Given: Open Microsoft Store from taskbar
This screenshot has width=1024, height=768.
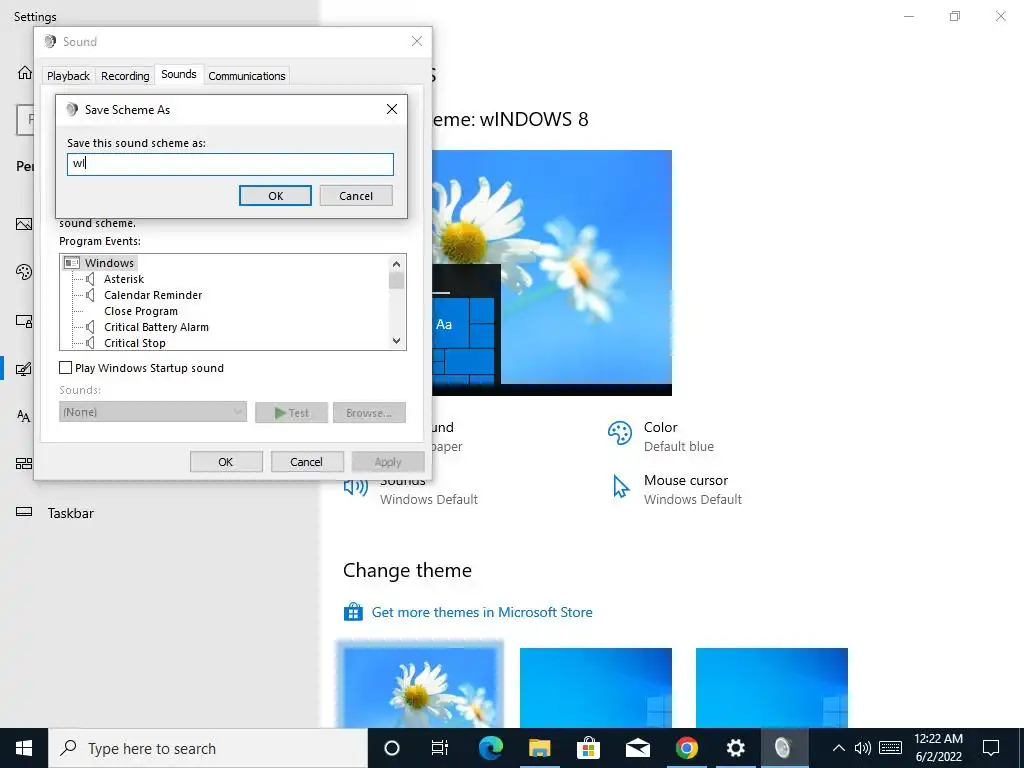Looking at the screenshot, I should click(x=588, y=748).
